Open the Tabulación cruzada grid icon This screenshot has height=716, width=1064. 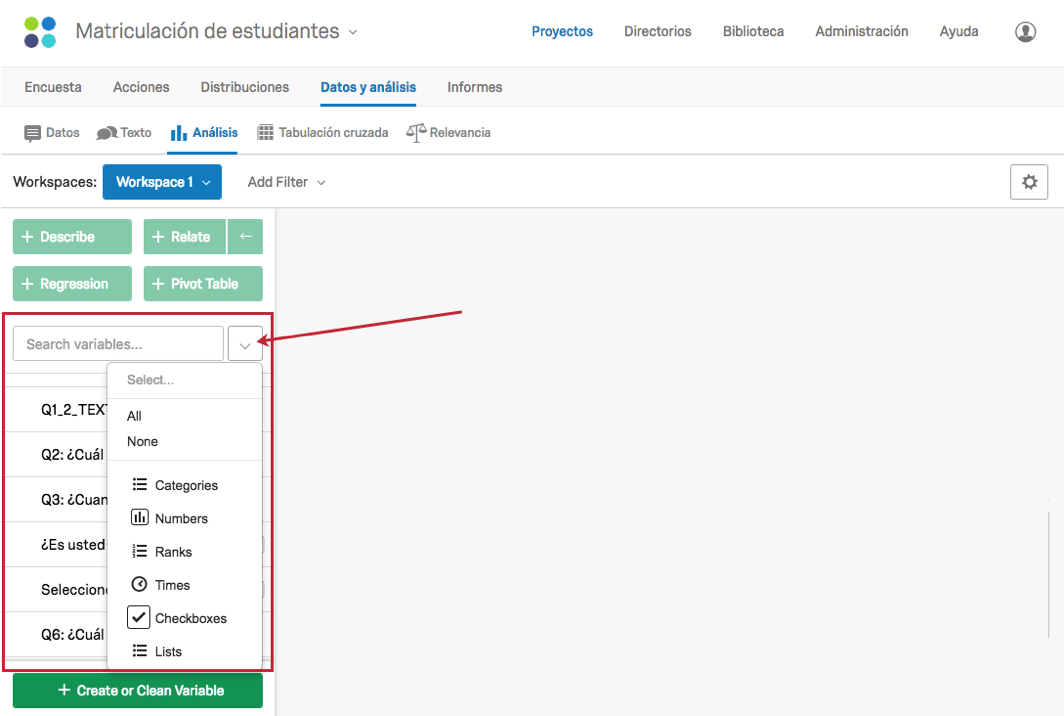(266, 131)
